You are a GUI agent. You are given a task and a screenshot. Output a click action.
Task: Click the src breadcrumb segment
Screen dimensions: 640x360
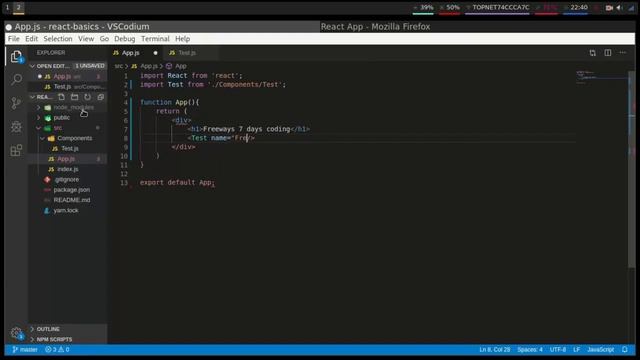[118, 66]
